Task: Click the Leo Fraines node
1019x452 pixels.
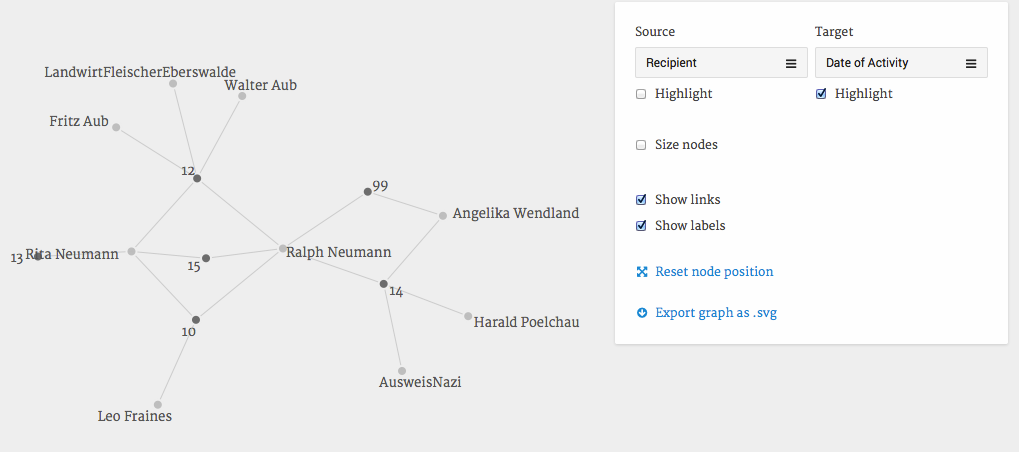Action: click(158, 405)
